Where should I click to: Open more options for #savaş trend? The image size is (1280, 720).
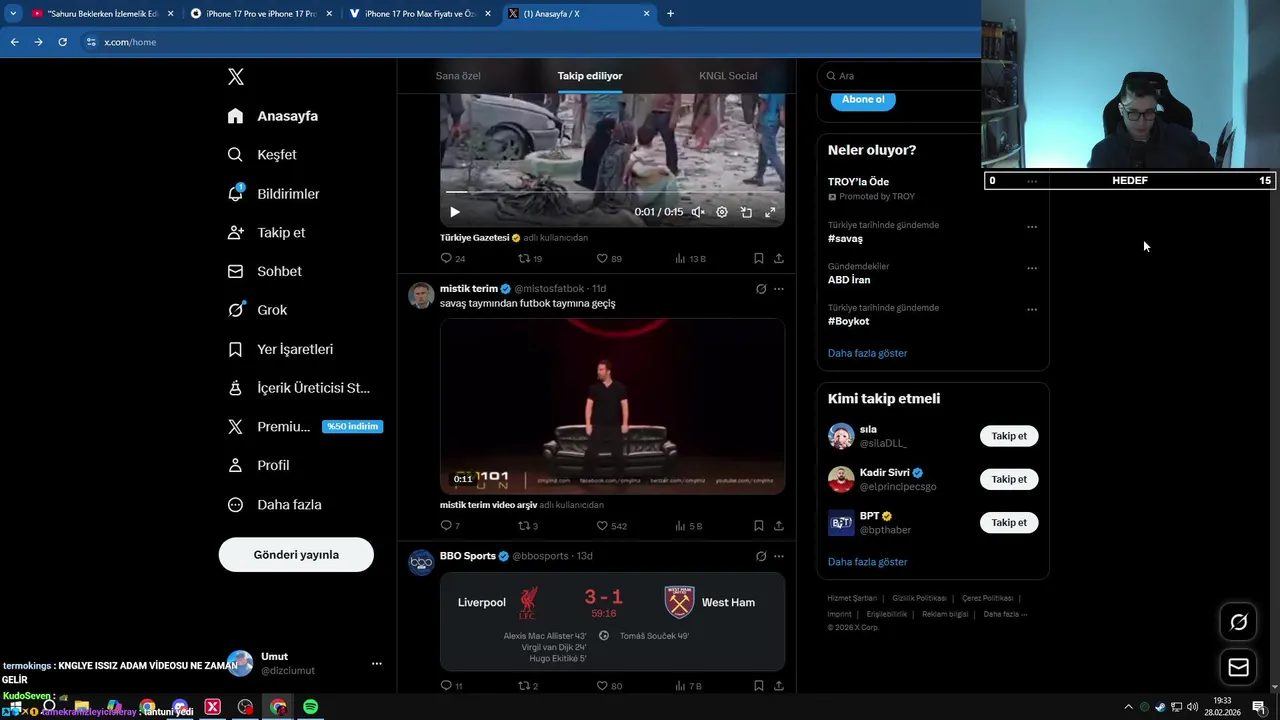point(1032,227)
